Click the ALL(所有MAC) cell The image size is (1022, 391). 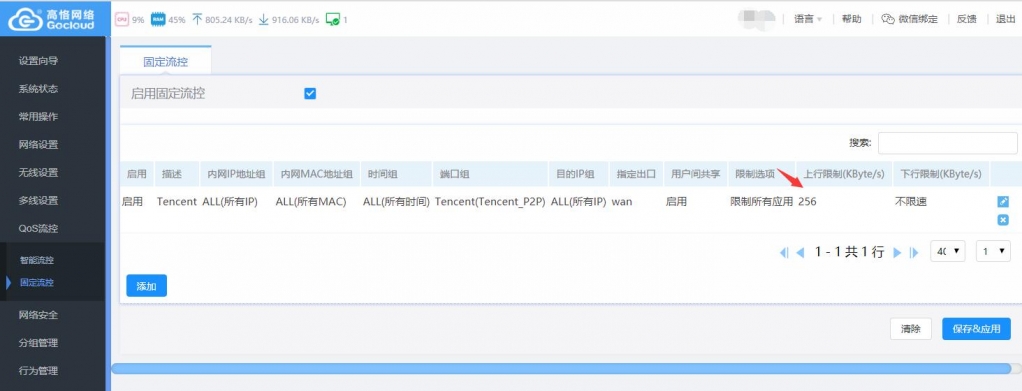click(x=311, y=202)
